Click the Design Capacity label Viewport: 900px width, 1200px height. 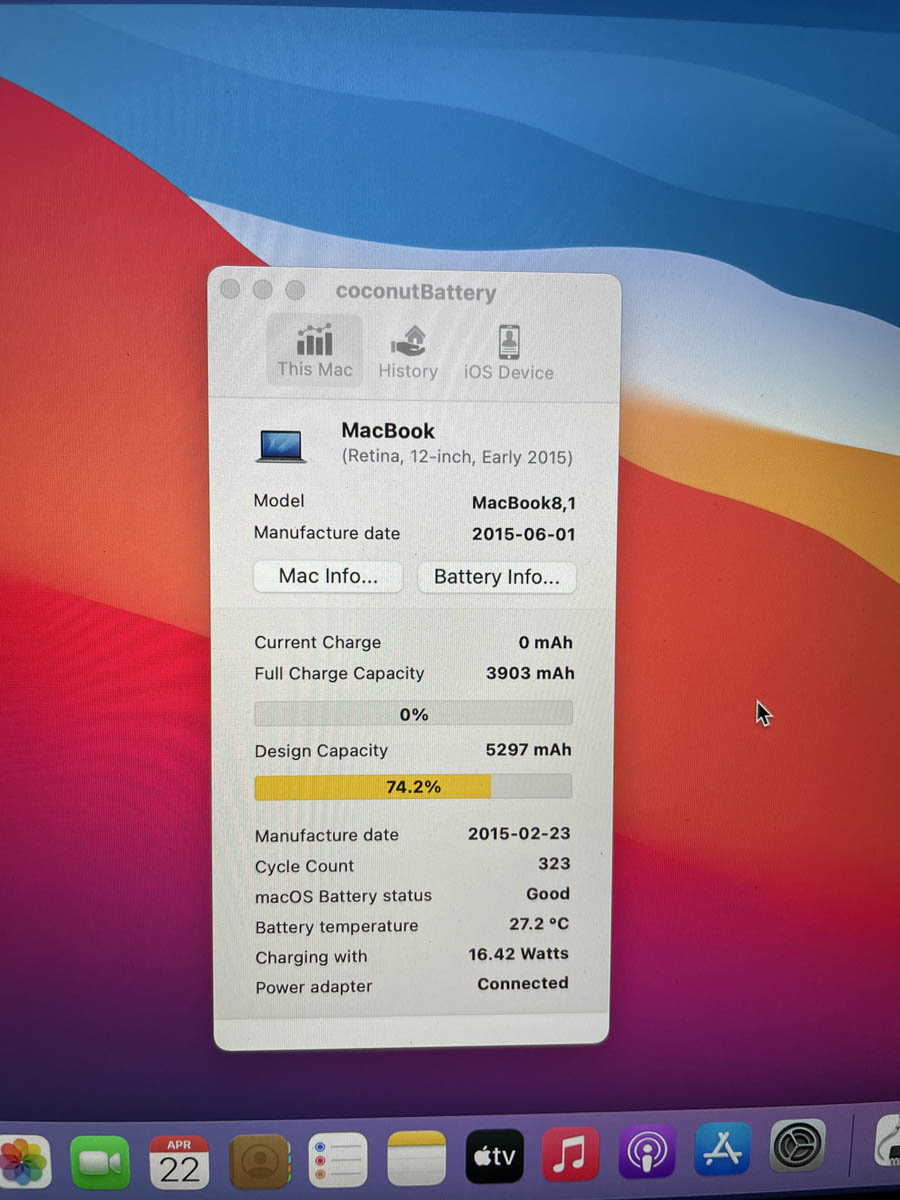pos(321,751)
